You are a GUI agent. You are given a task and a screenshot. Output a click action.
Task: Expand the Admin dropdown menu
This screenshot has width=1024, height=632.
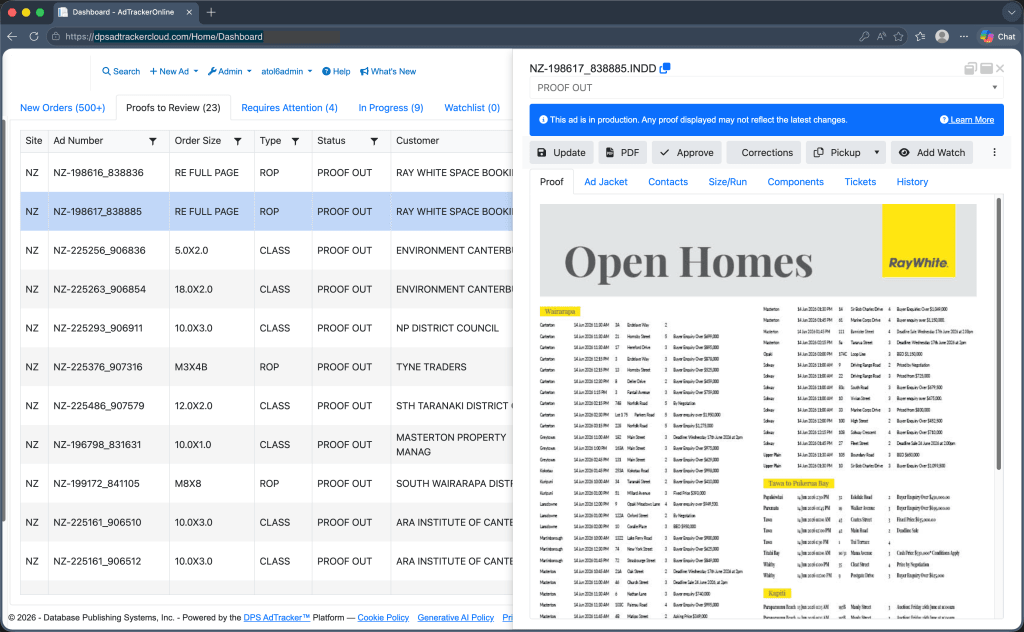[x=229, y=71]
